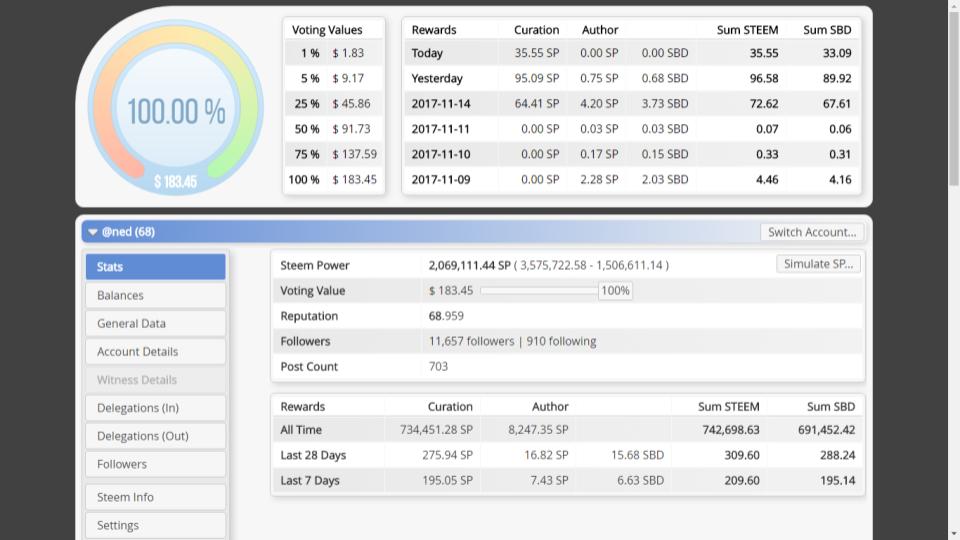The image size is (960, 540).
Task: Click the $ 183.45 value under the gauge
Action: 176,182
